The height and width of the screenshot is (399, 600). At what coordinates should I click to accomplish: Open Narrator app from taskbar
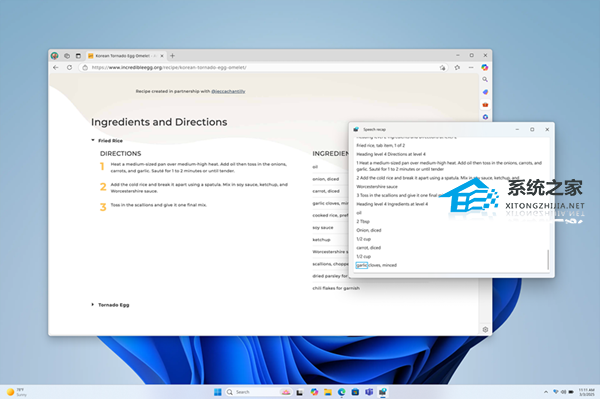tap(383, 392)
